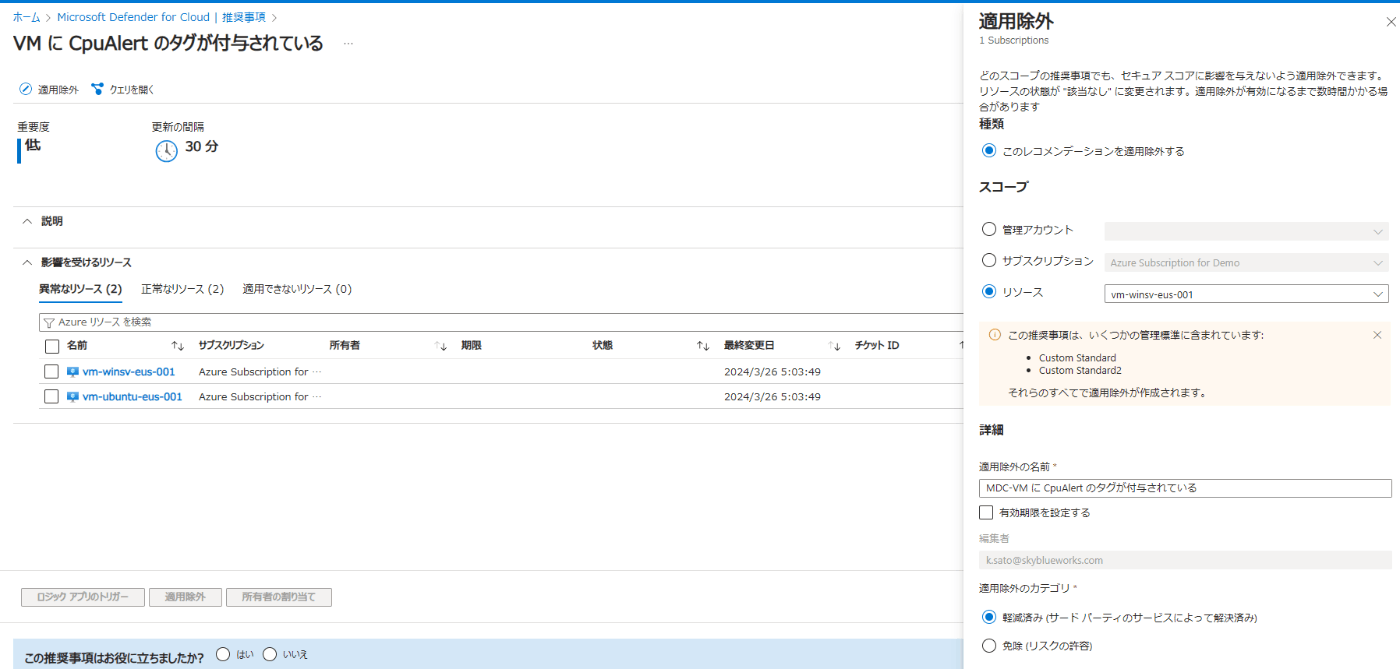Click vm-winsv row 2024/3/26 5:03:49 date
This screenshot has height=669, width=1400.
[x=772, y=372]
